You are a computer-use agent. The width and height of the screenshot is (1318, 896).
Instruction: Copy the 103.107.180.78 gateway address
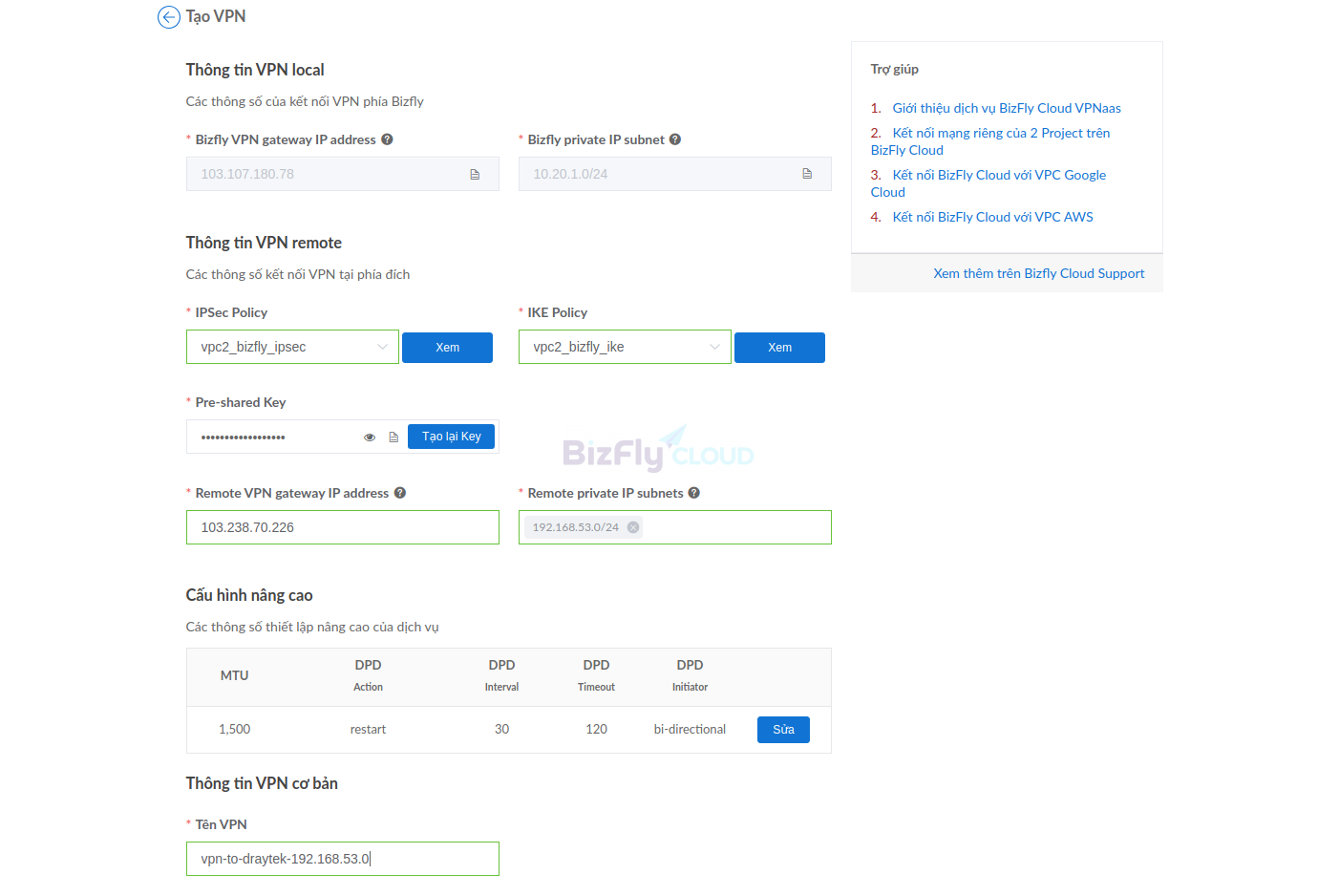475,174
